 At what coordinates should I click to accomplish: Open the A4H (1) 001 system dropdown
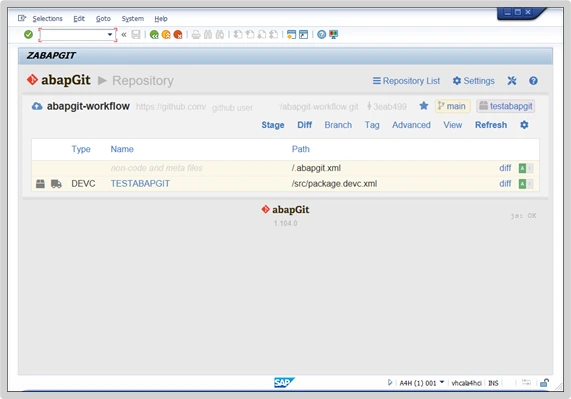pos(442,382)
